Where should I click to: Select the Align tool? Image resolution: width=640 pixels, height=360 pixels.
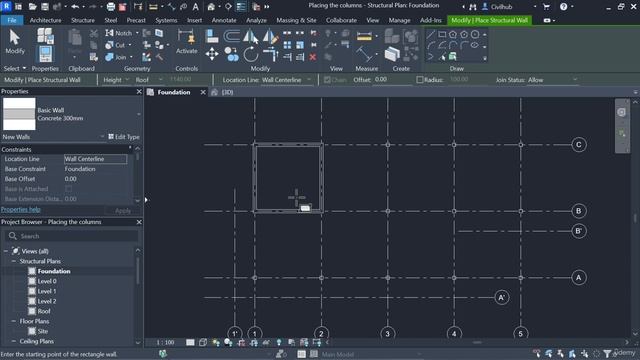point(212,36)
